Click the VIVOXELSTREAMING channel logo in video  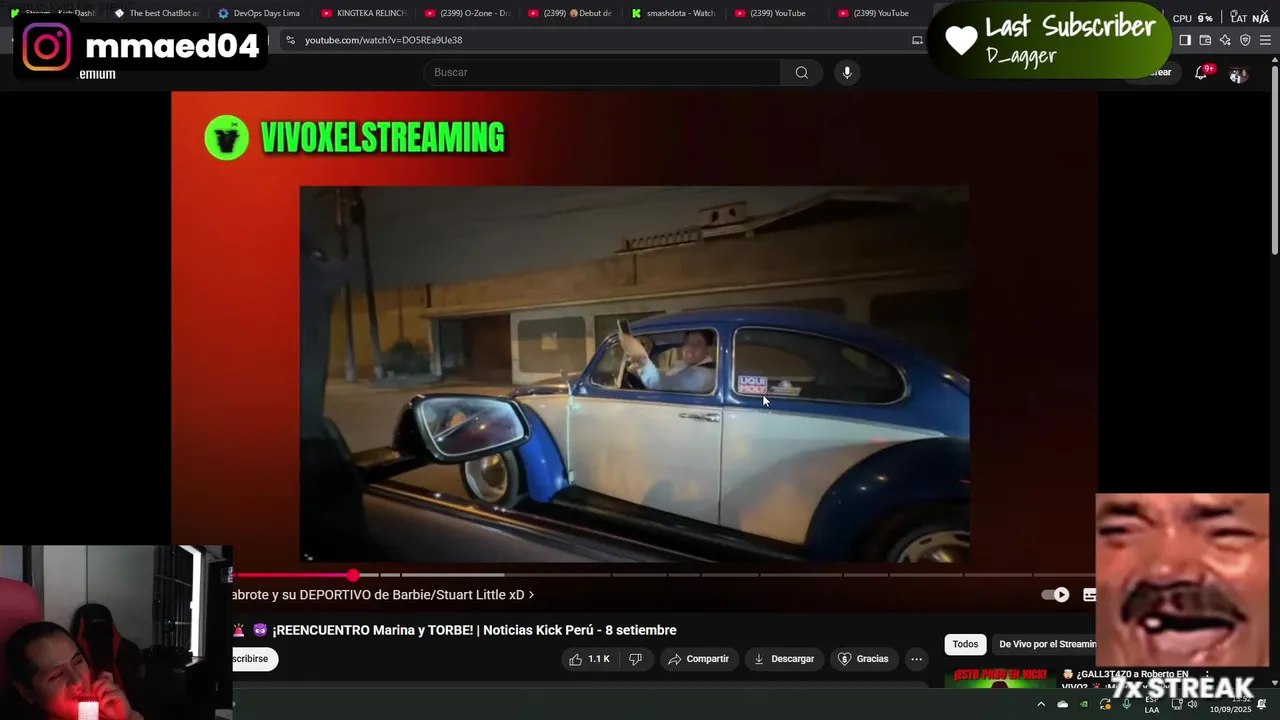226,137
